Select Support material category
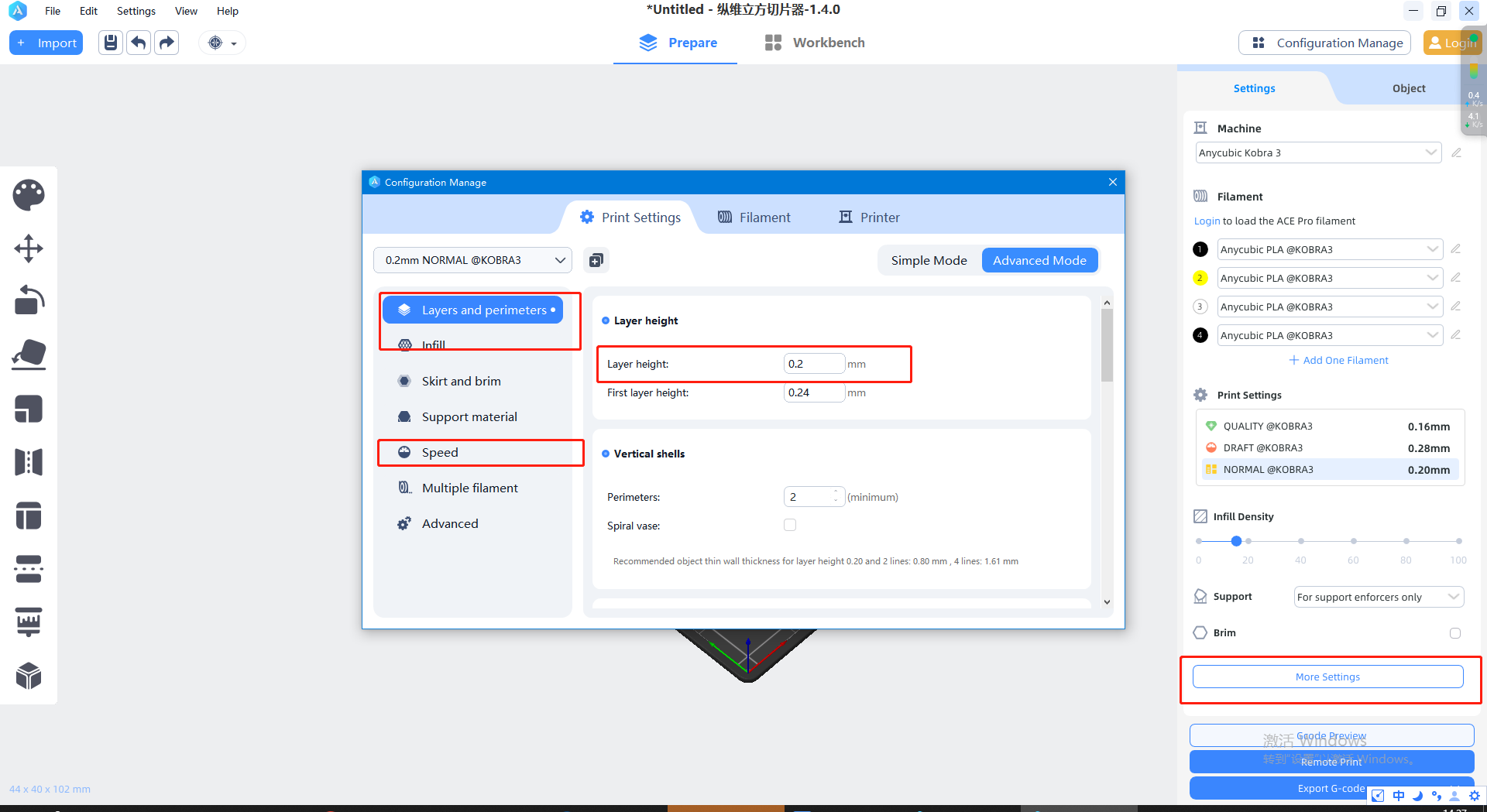 coord(469,416)
